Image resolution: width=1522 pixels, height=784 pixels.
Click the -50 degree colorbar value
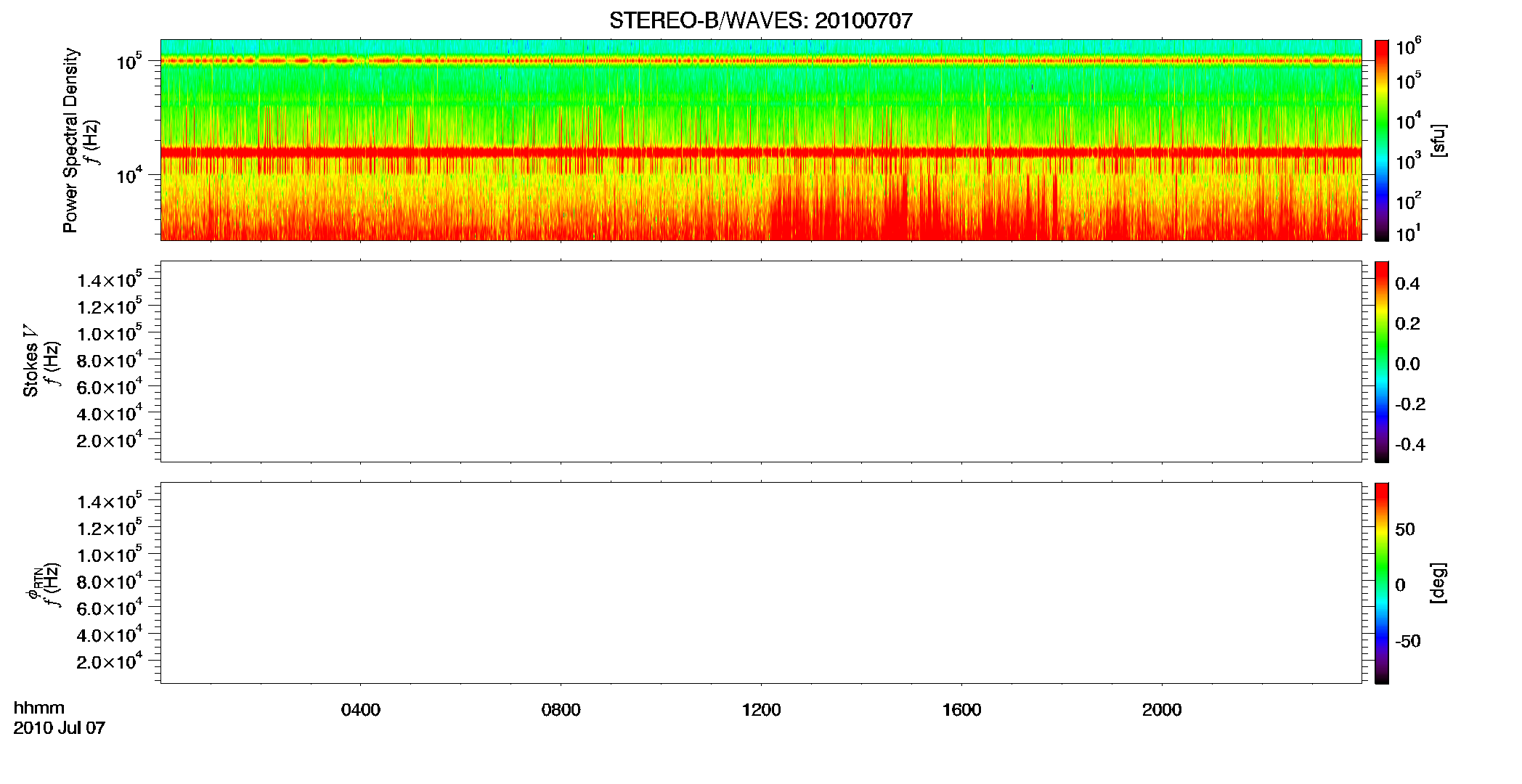[x=1408, y=641]
